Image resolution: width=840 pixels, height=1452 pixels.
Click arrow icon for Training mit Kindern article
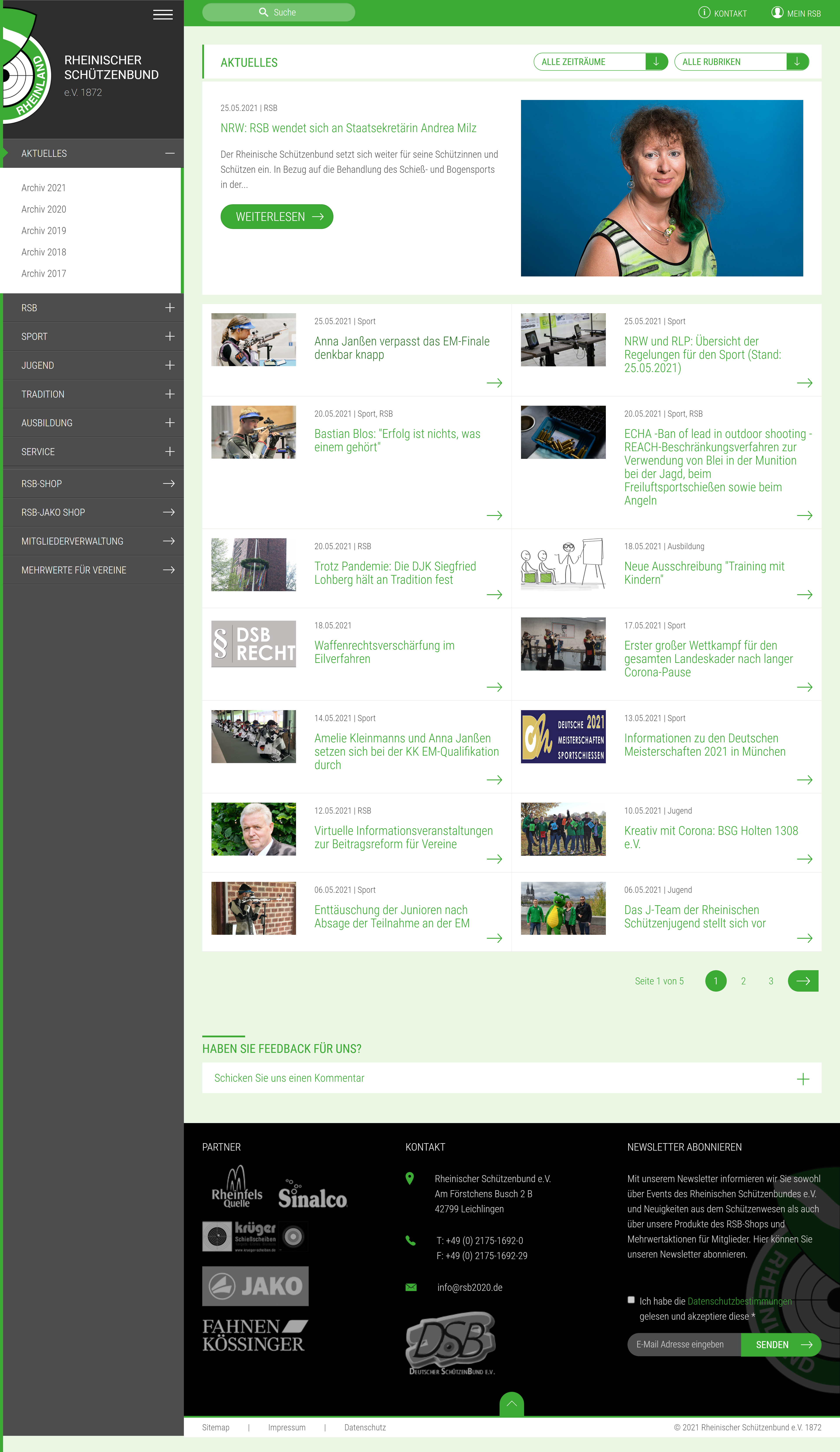tap(804, 595)
